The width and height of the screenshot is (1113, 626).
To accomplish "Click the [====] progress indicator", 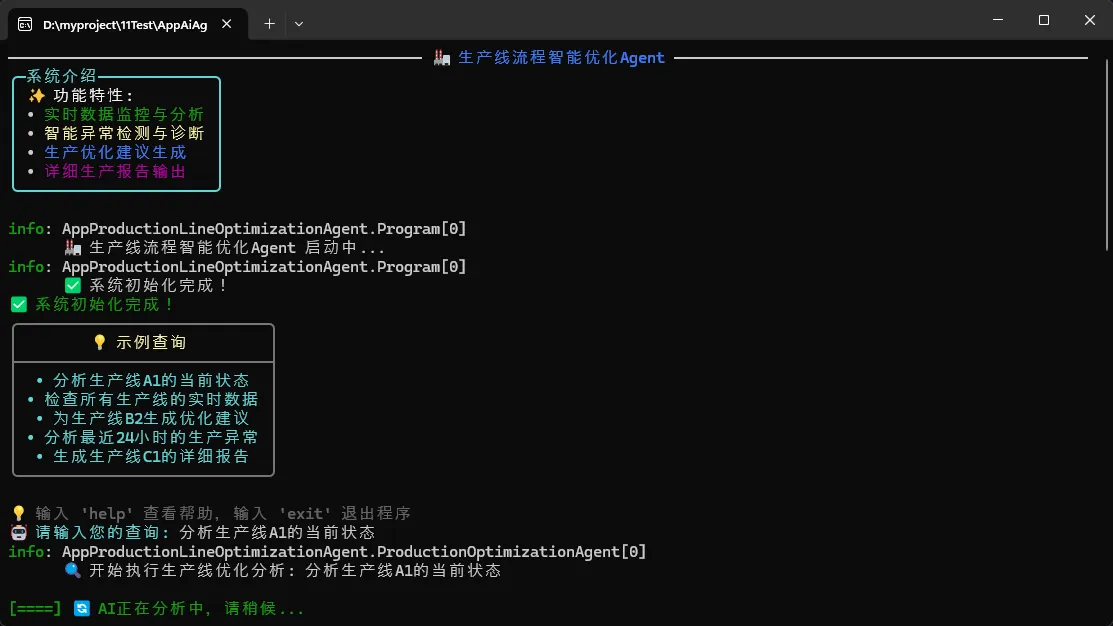I will point(35,608).
